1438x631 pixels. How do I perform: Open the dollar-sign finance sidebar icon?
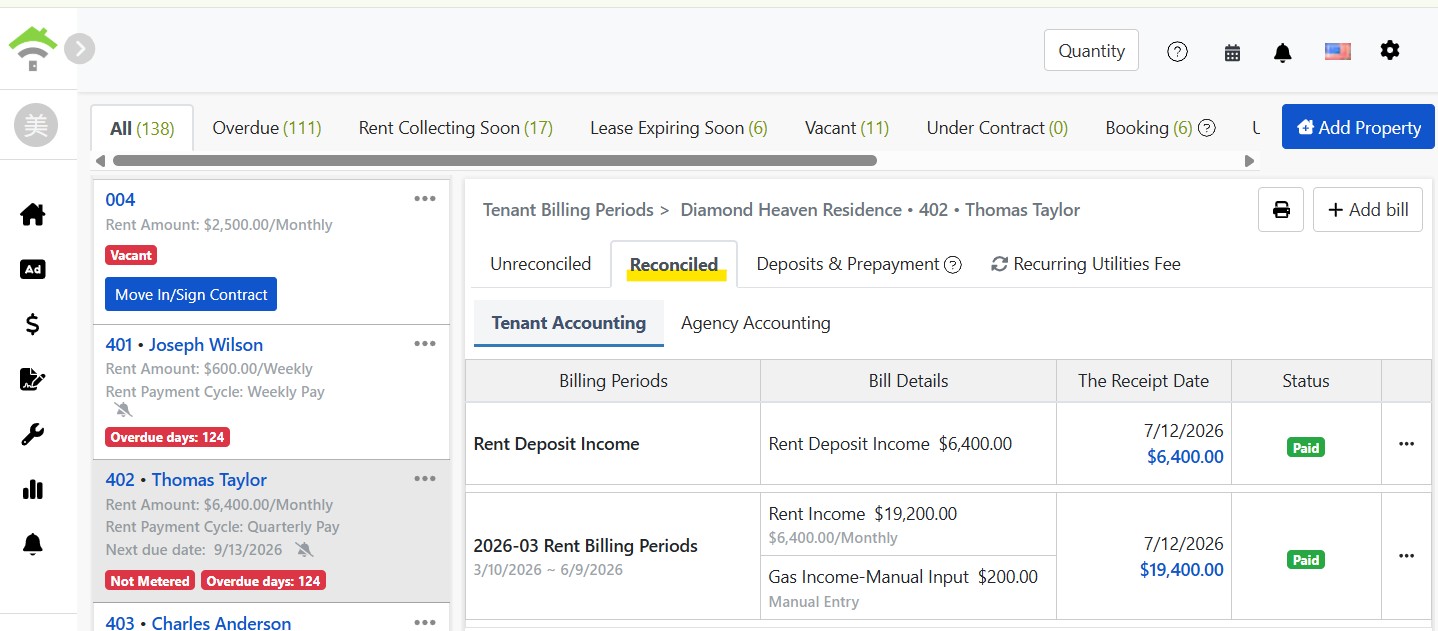coord(33,324)
